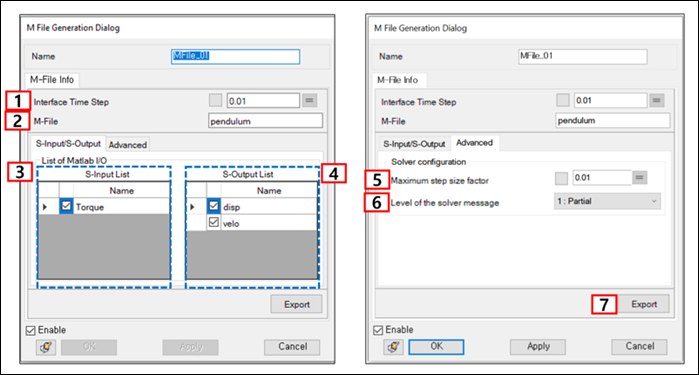
Task: Click the Torque name cell
Action: (121, 207)
